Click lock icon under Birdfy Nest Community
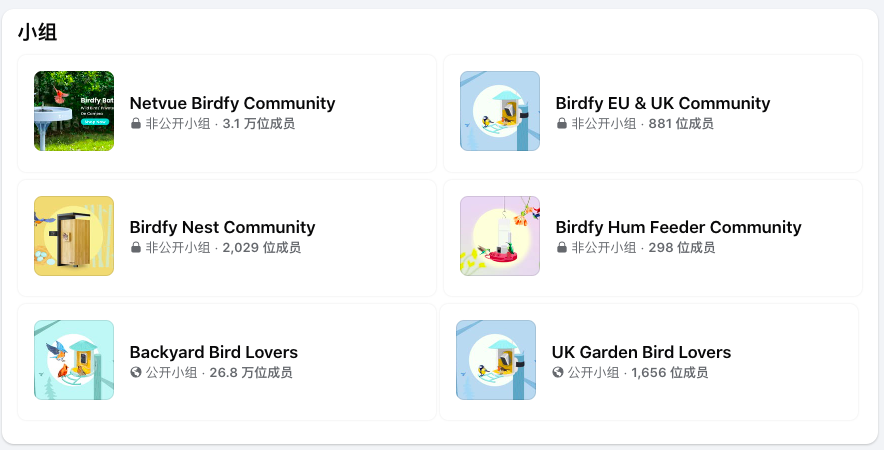884x450 pixels. tap(136, 248)
